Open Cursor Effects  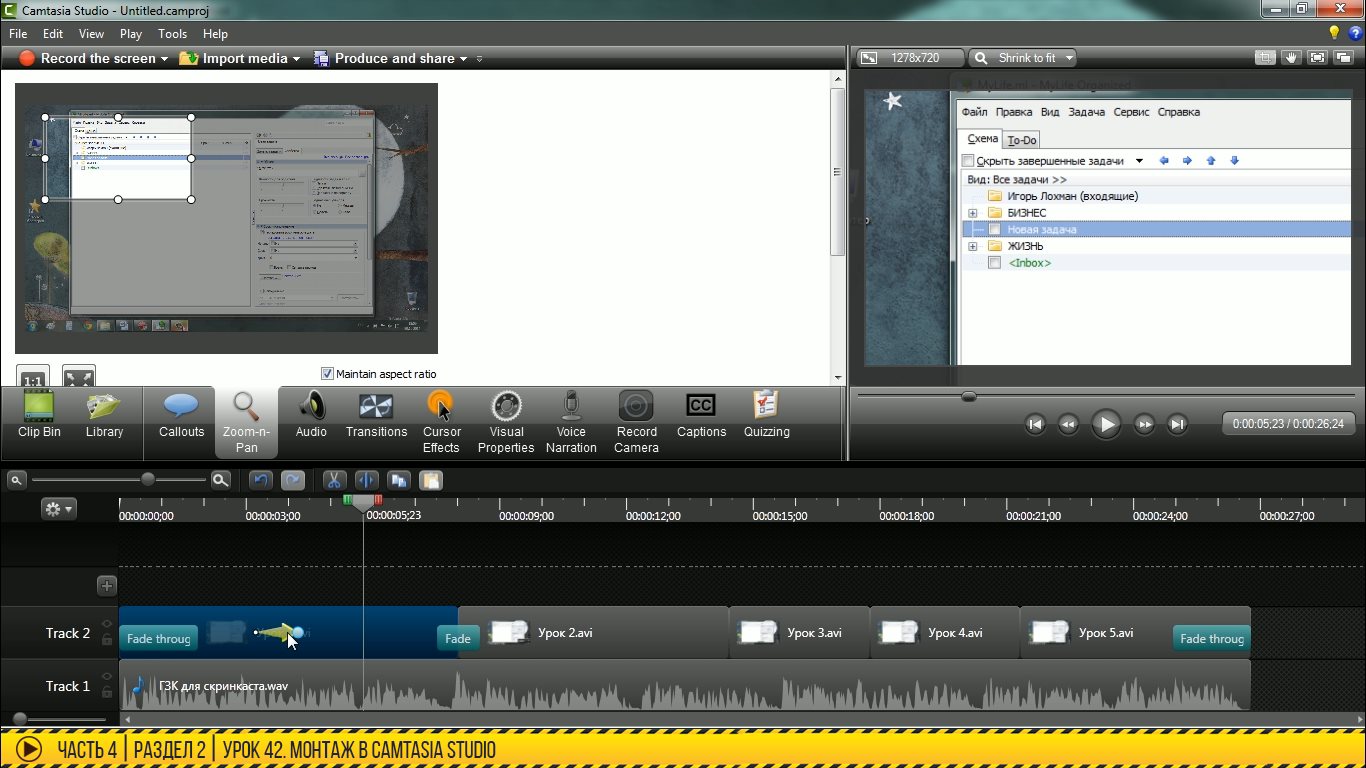tap(441, 422)
